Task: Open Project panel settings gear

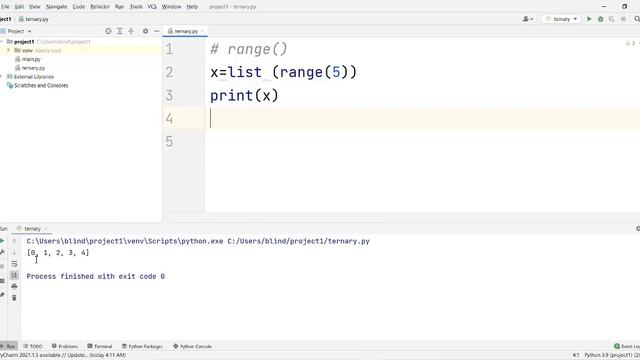Action: pos(145,31)
